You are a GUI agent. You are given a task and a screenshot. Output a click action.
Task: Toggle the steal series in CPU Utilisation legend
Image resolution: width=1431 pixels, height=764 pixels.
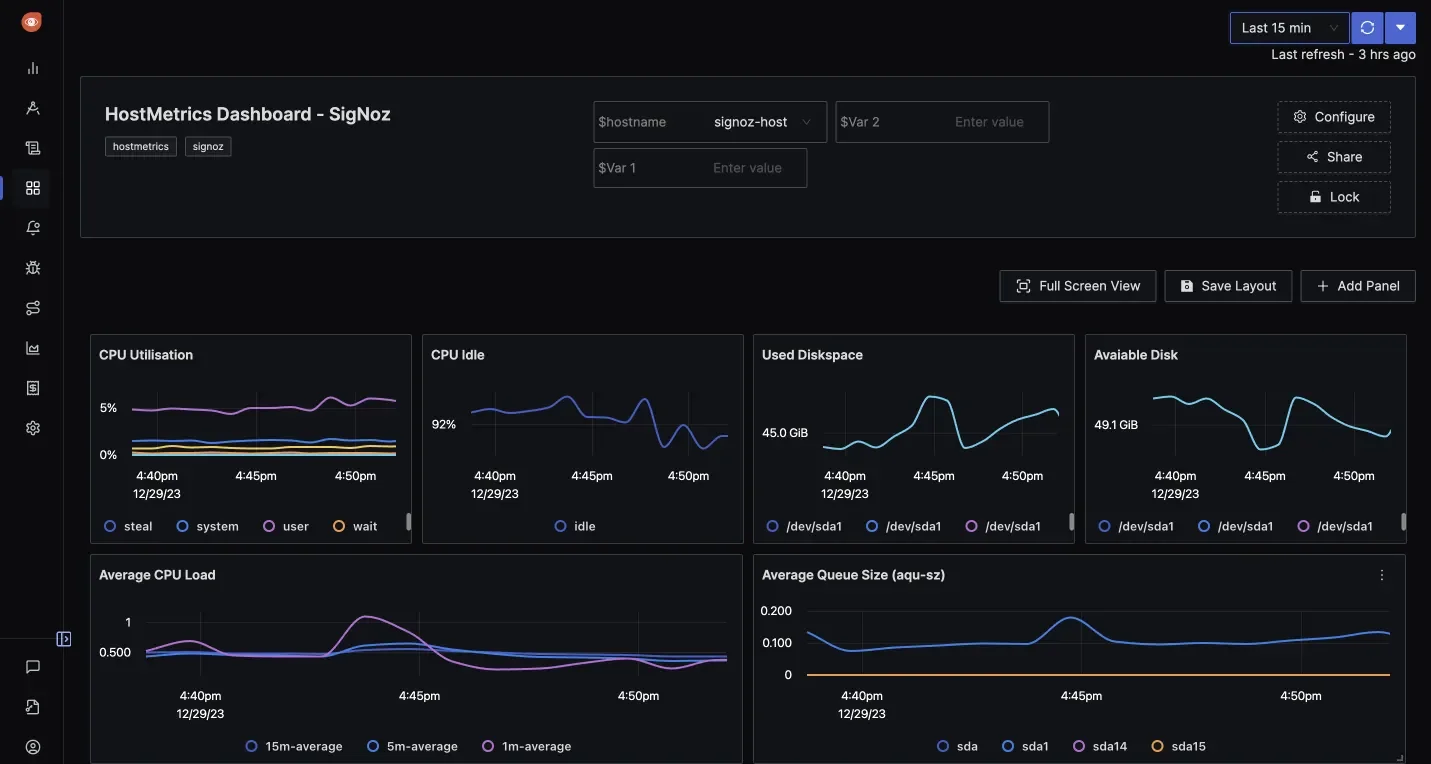tap(128, 526)
